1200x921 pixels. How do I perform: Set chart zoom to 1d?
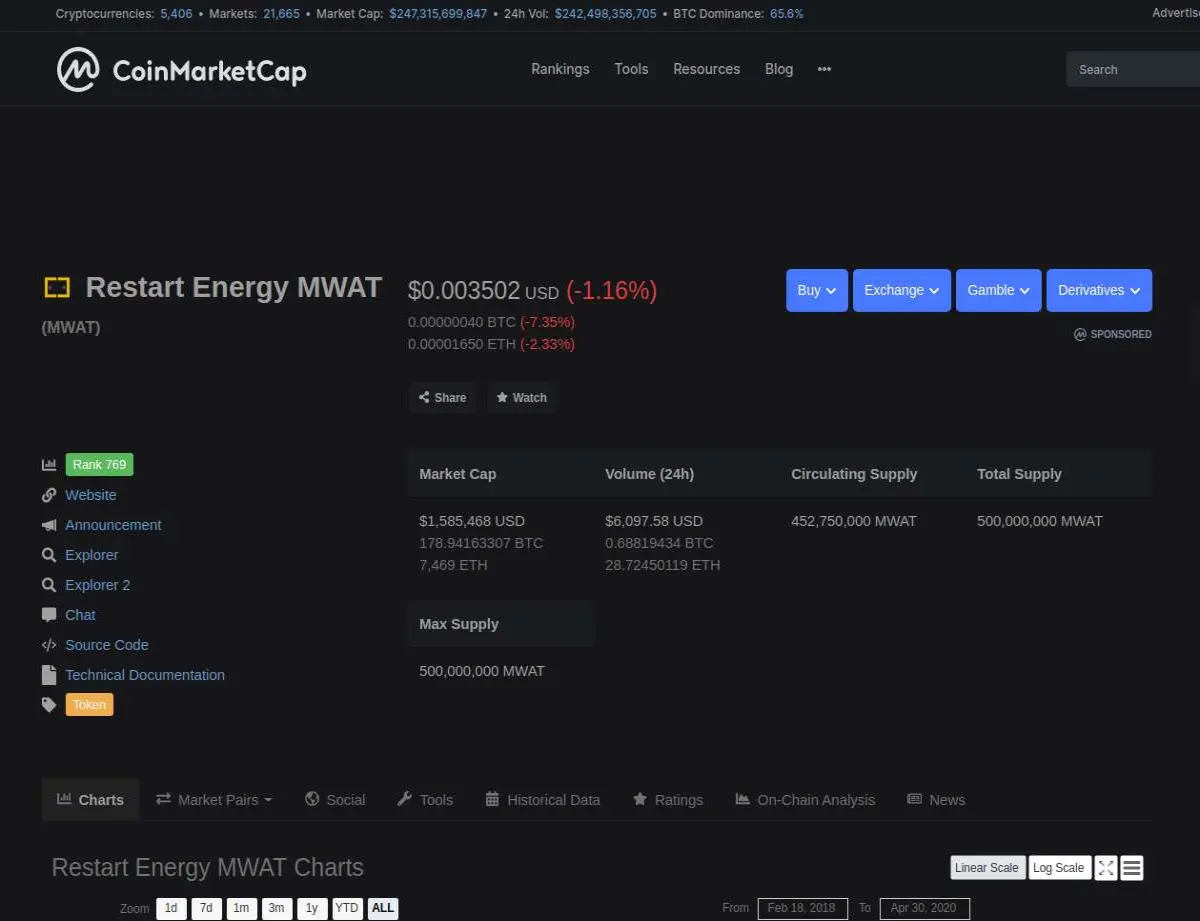pyautogui.click(x=171, y=908)
